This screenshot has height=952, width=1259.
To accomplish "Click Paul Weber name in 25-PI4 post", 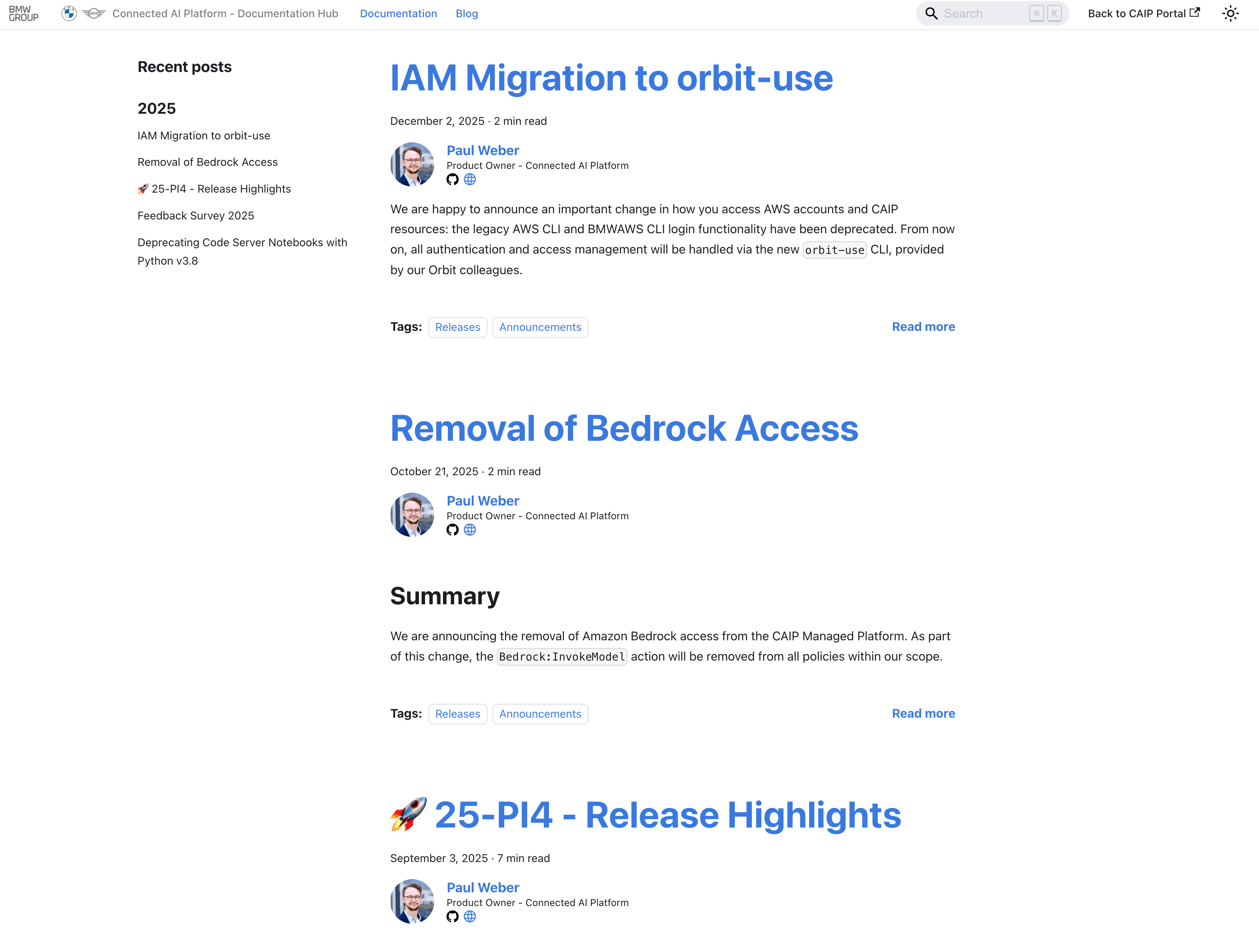I will (482, 887).
